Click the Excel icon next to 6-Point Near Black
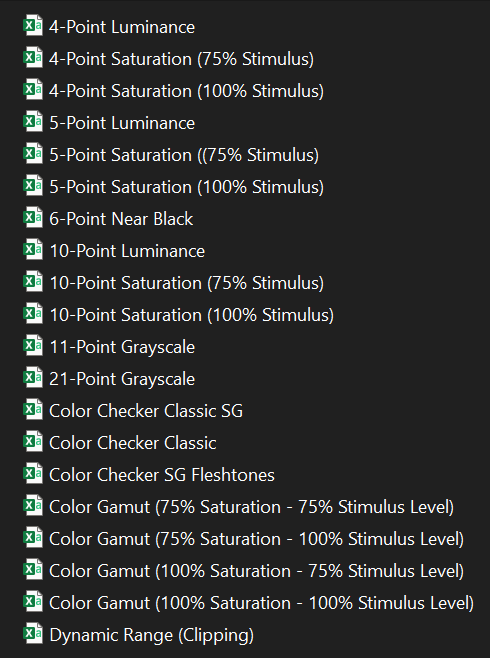Screen dimensions: 490x658 tap(33, 218)
